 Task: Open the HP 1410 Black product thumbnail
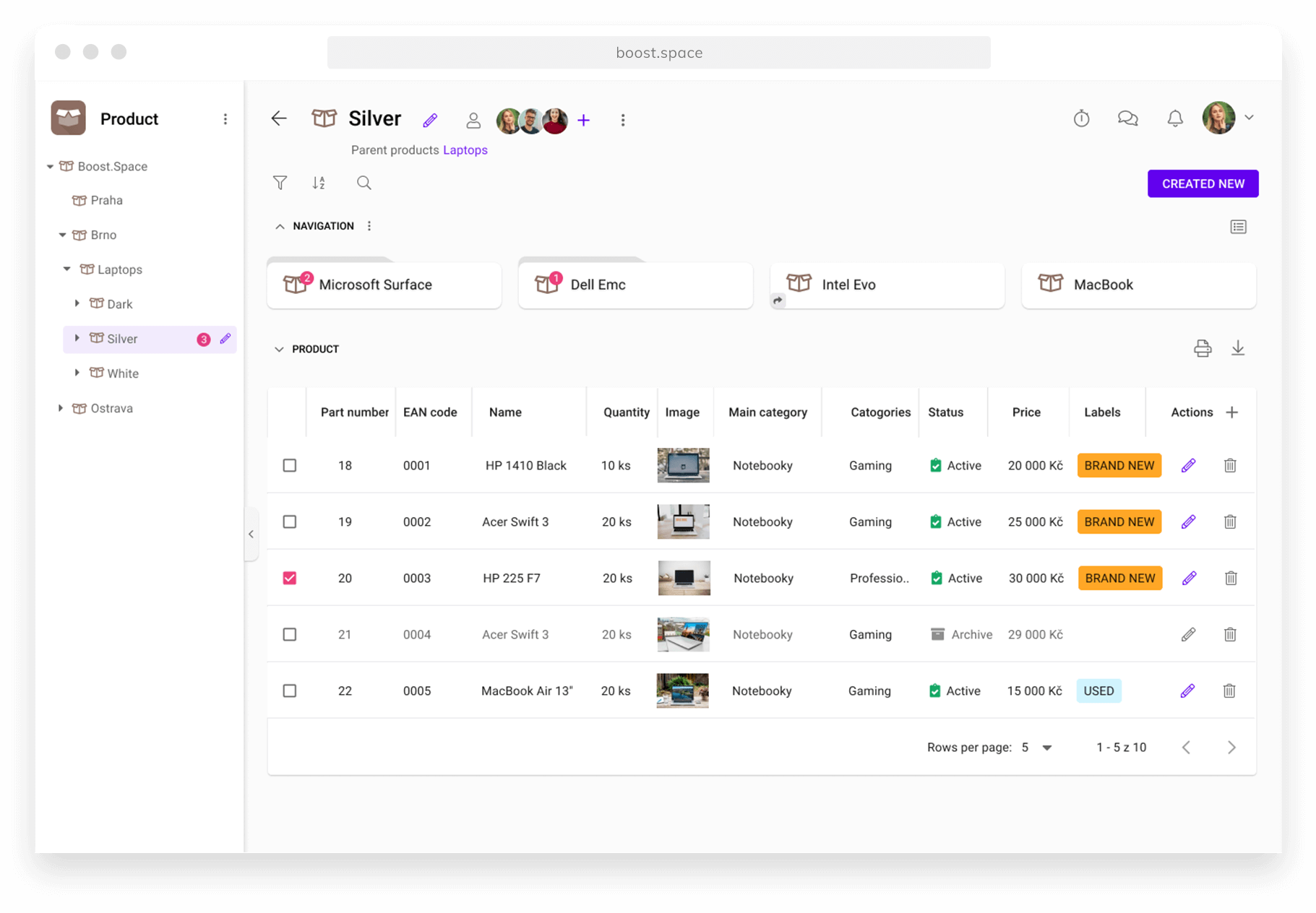pyautogui.click(x=682, y=465)
